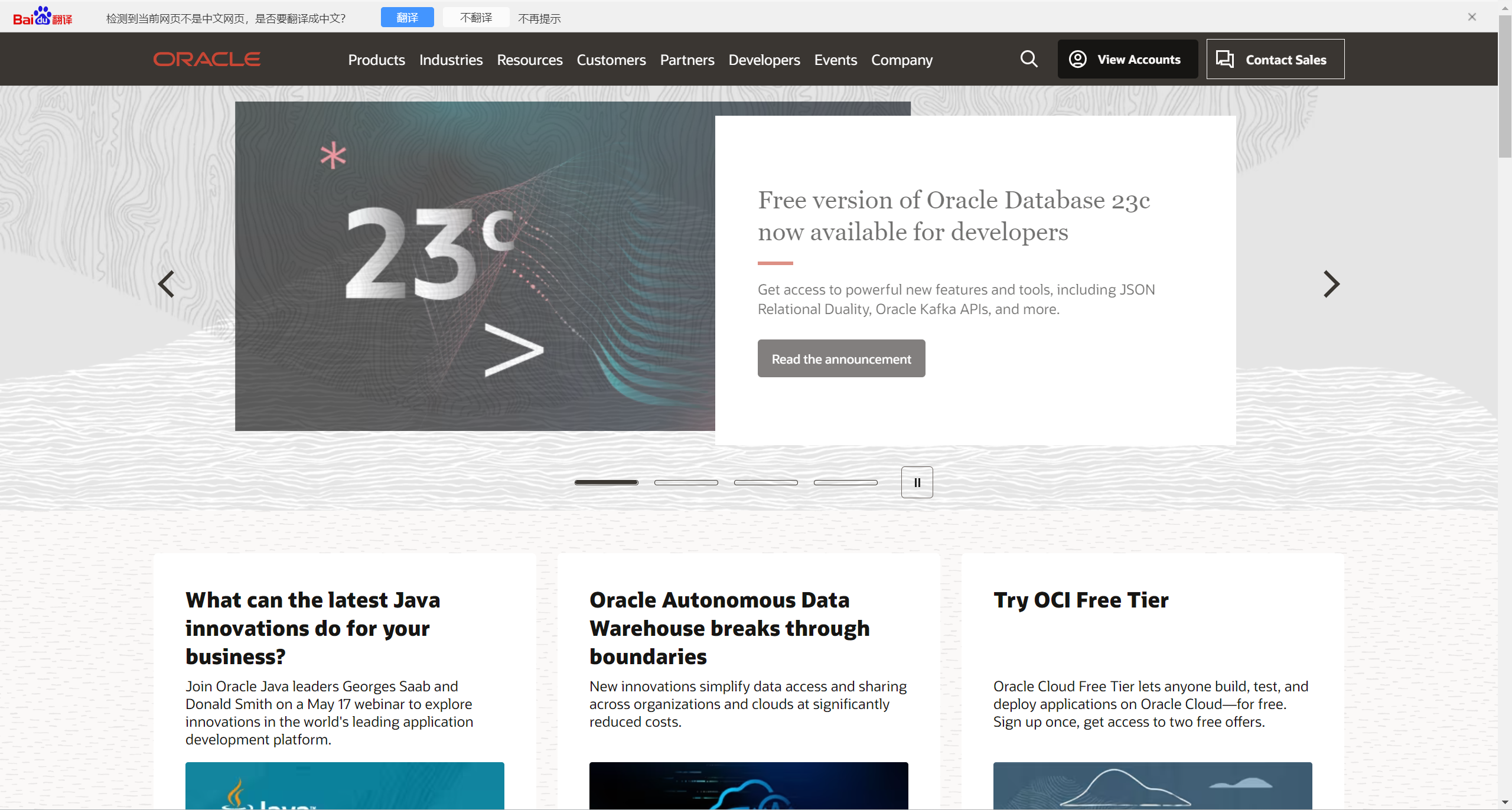The image size is (1512, 810).
Task: Open the search magnifier icon
Action: 1029,59
